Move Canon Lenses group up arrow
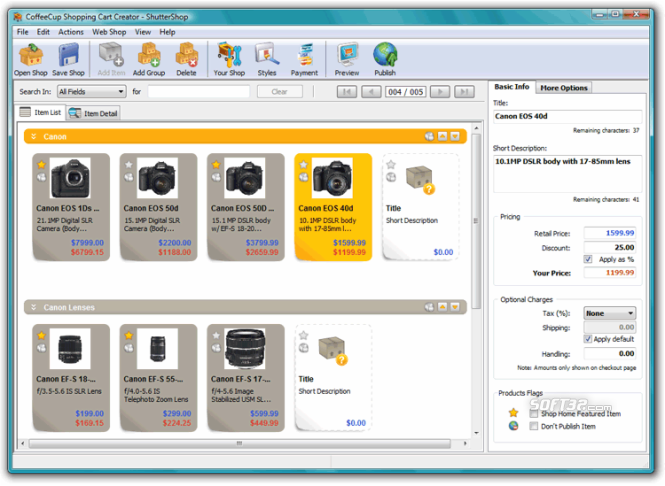 [x=442, y=307]
